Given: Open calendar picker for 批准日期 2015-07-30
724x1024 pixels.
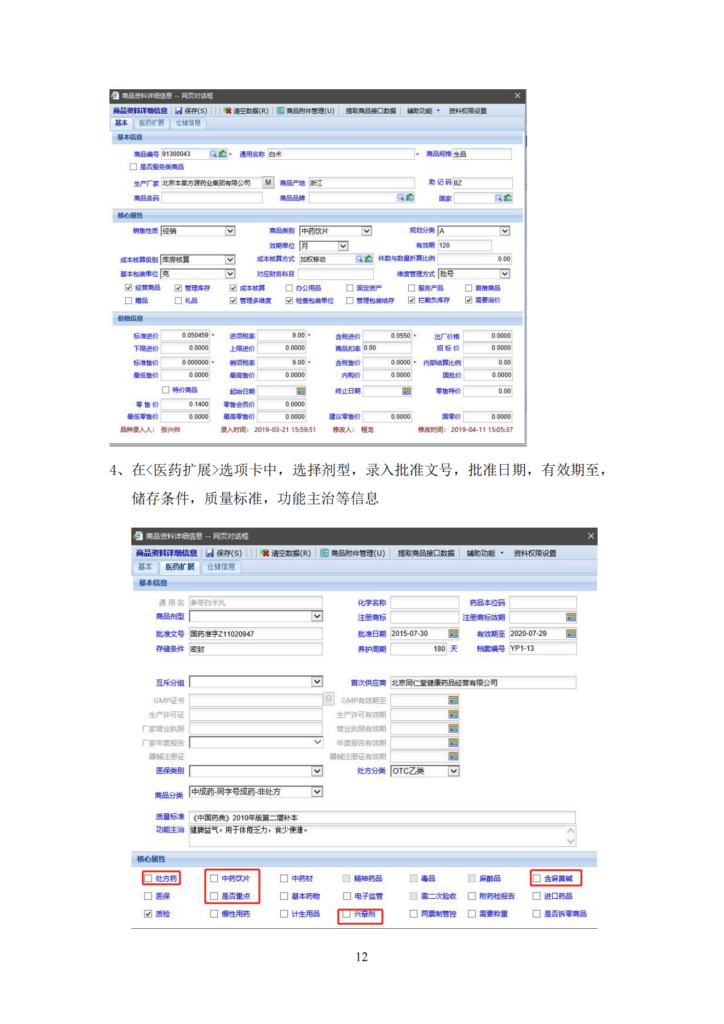Looking at the screenshot, I should [453, 633].
